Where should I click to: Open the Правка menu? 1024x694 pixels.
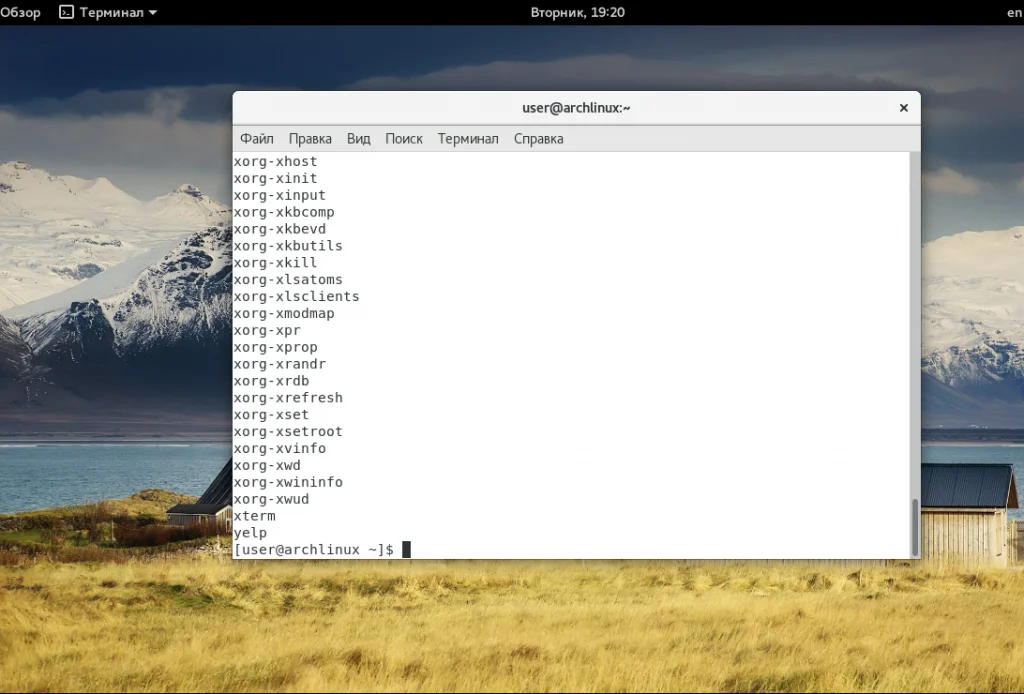[310, 139]
